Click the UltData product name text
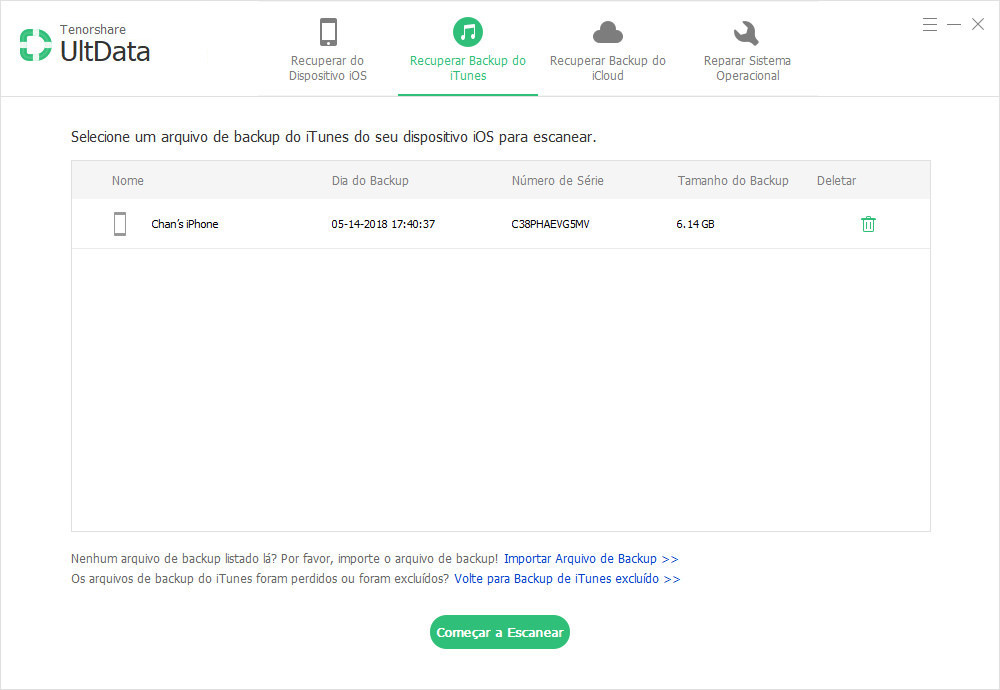Screen dimensions: 1000x690 105,52
